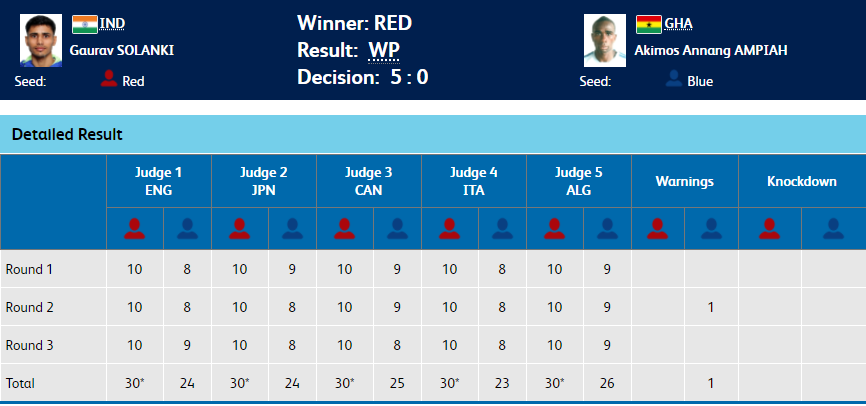Select the Detailed Result section header

(67, 134)
